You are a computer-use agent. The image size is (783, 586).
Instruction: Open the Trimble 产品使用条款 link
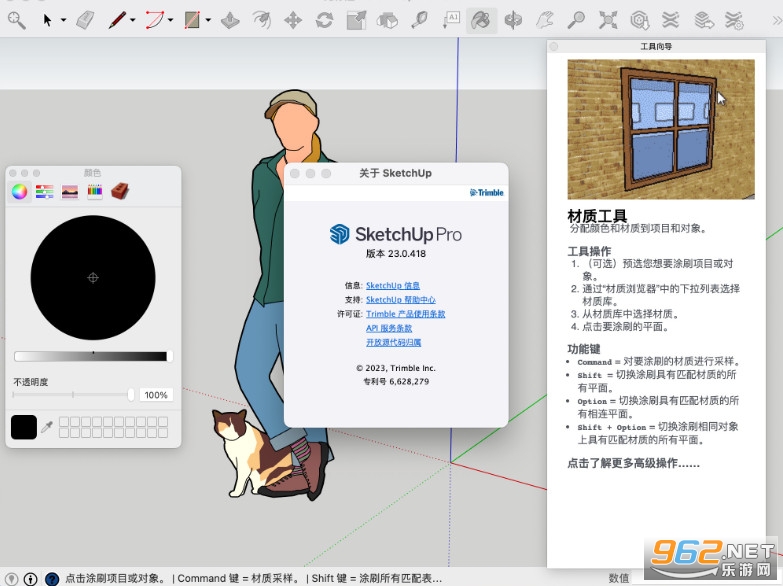tap(405, 314)
